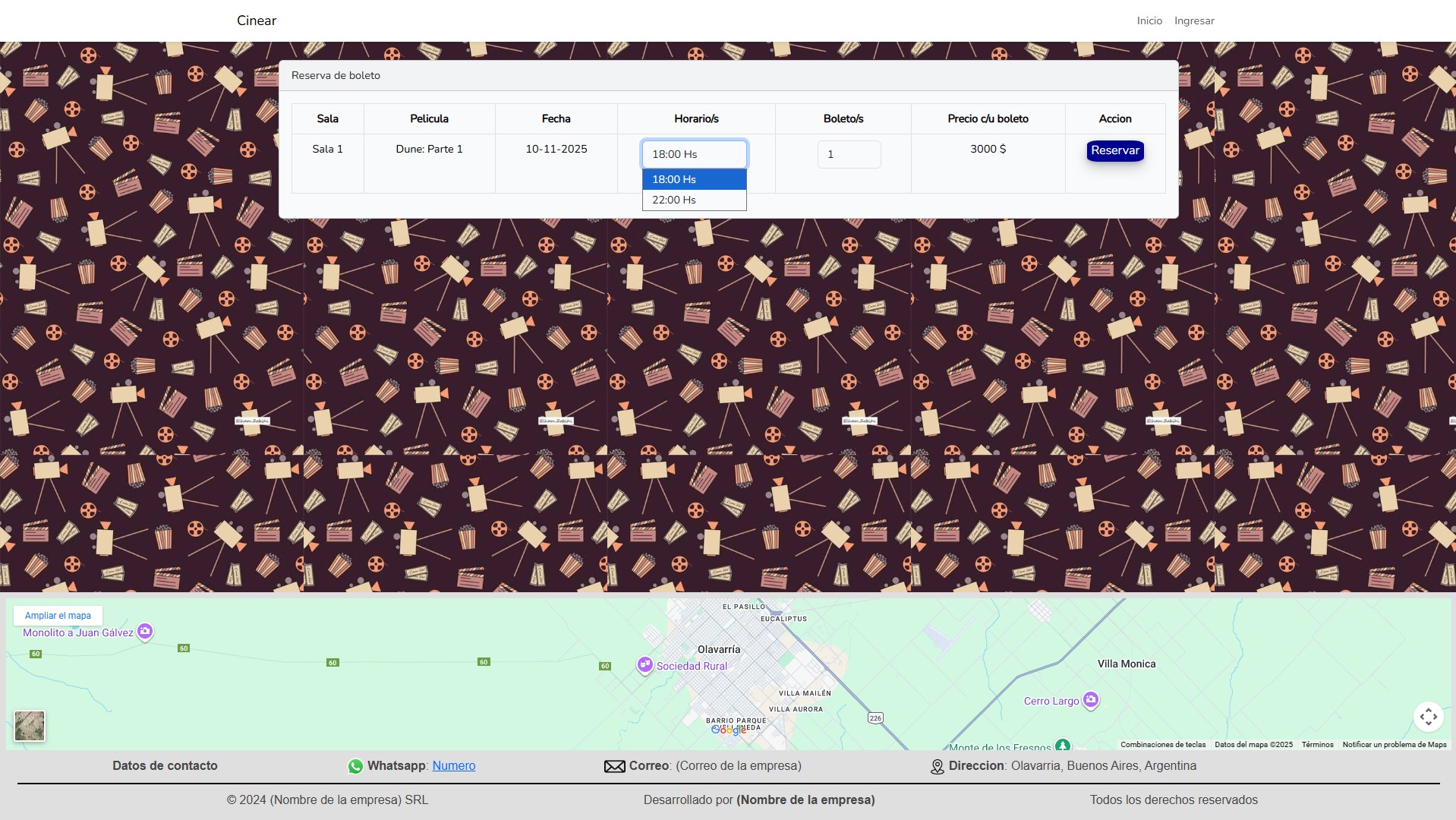The image size is (1456, 820).
Task: Select the Cerro Largo camera marker
Action: pyautogui.click(x=1090, y=699)
